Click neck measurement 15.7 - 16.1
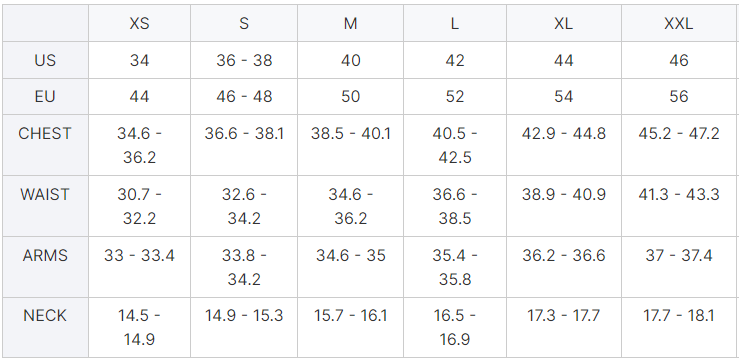Image resolution: width=739 pixels, height=362 pixels. (351, 316)
